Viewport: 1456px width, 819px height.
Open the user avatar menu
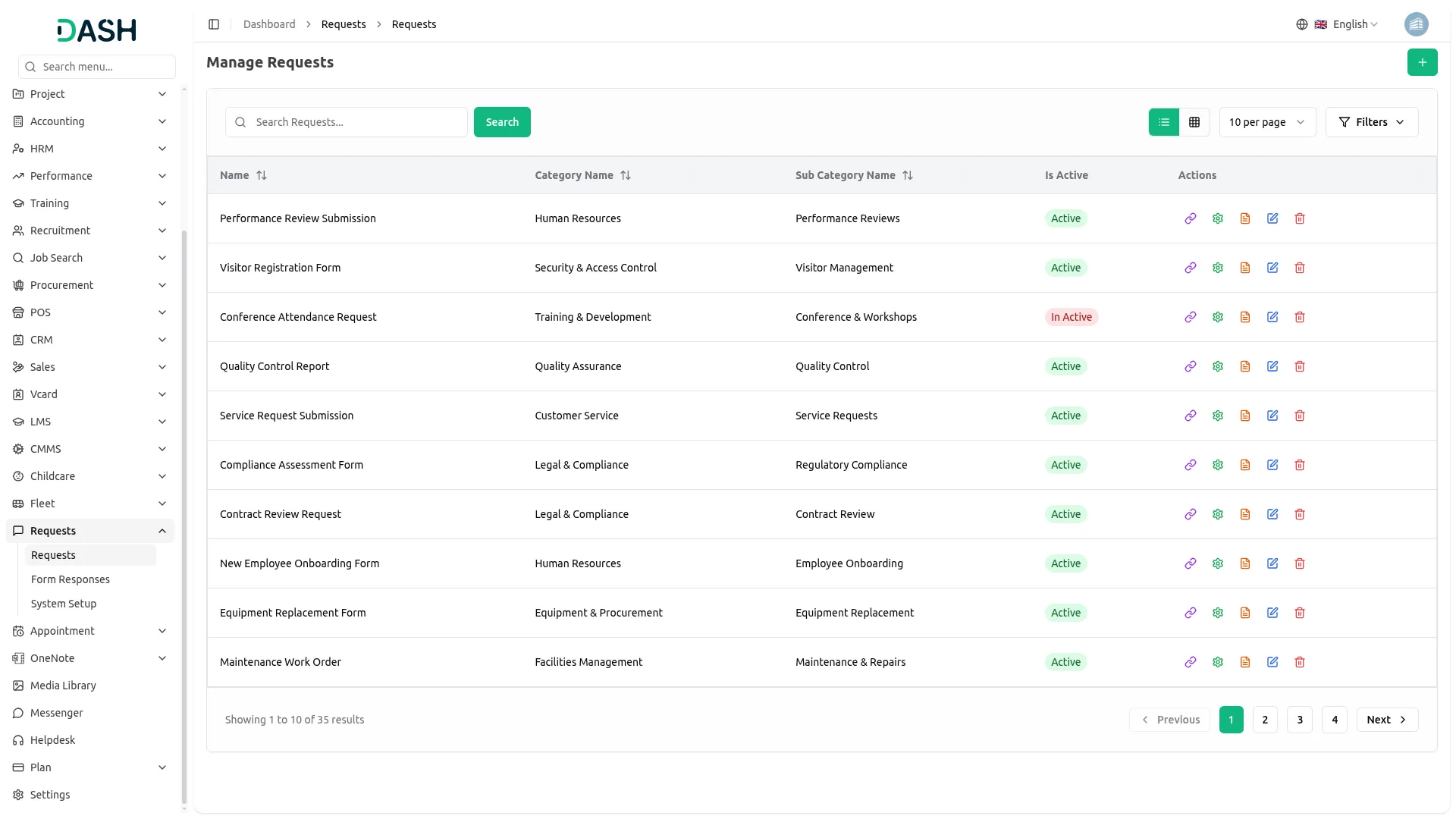(1417, 24)
